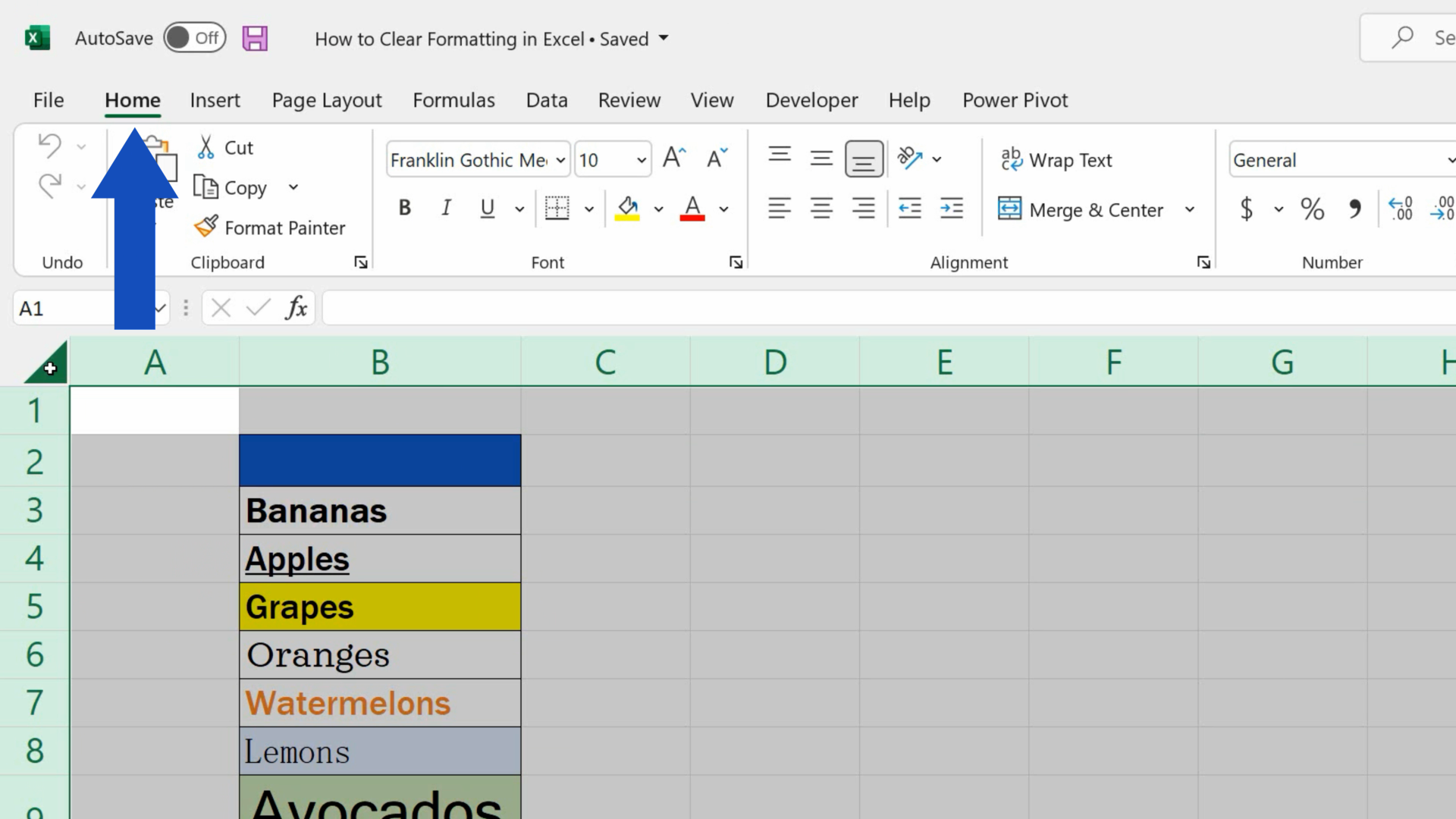Apply italic formatting
Image resolution: width=1456 pixels, height=819 pixels.
(445, 208)
